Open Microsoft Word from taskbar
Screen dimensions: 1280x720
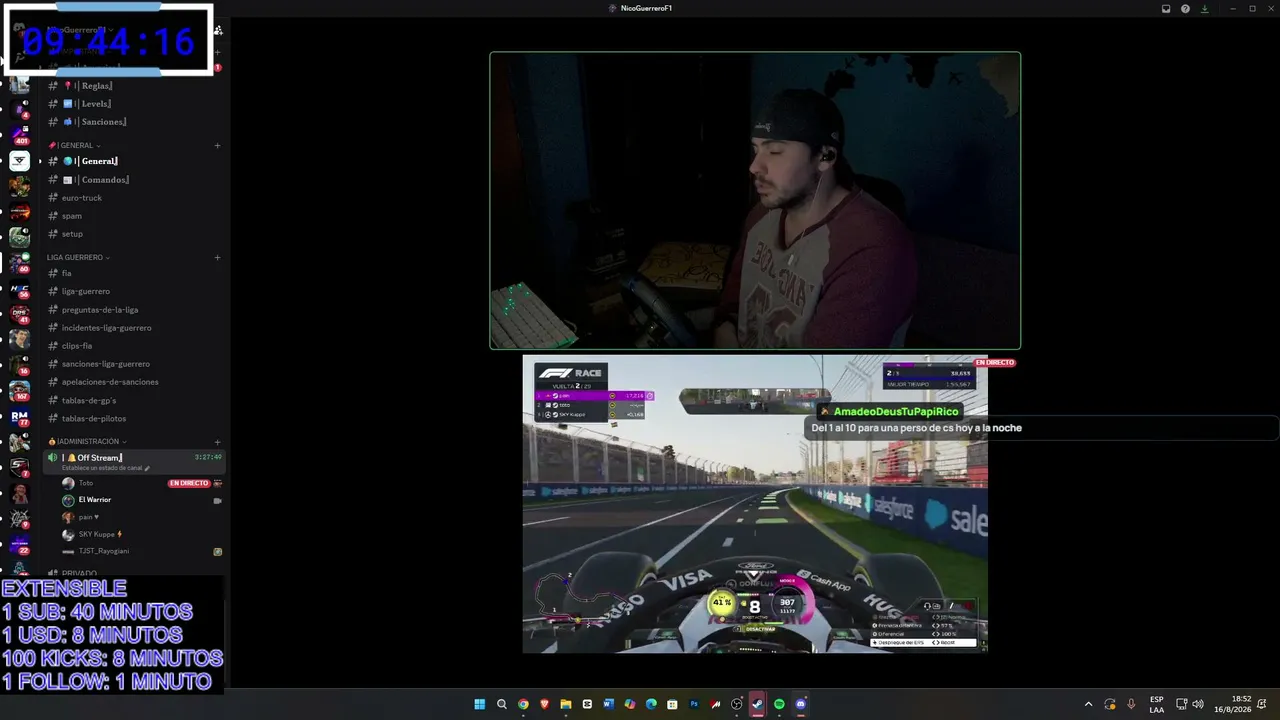608,704
